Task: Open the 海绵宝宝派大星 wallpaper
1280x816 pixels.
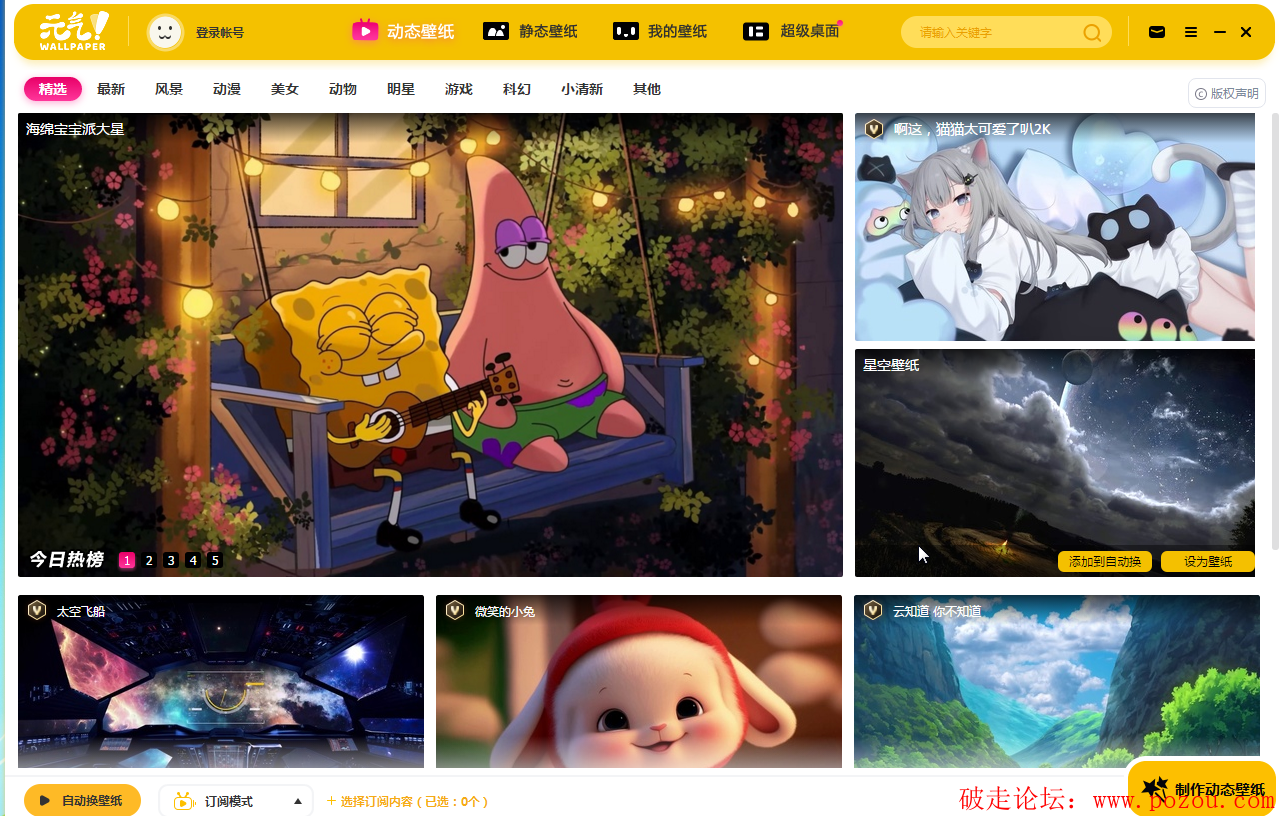Action: pyautogui.click(x=430, y=345)
